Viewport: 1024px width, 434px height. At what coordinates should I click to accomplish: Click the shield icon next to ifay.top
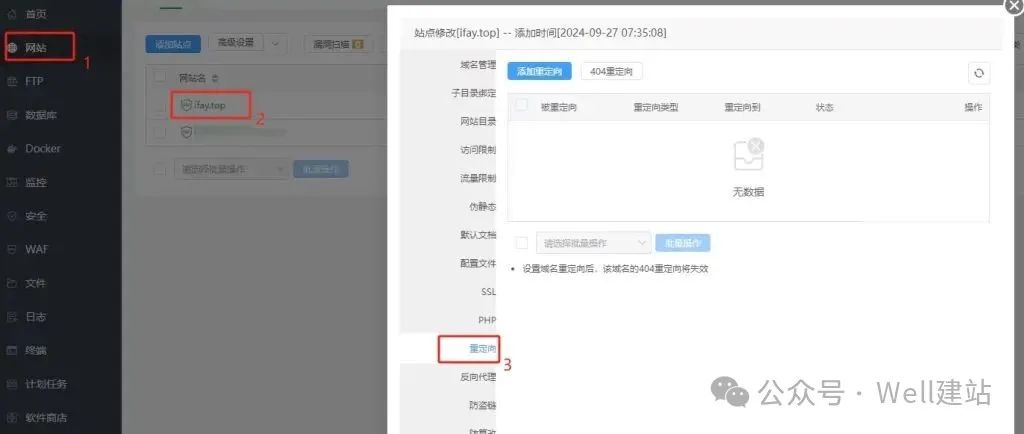pos(186,105)
